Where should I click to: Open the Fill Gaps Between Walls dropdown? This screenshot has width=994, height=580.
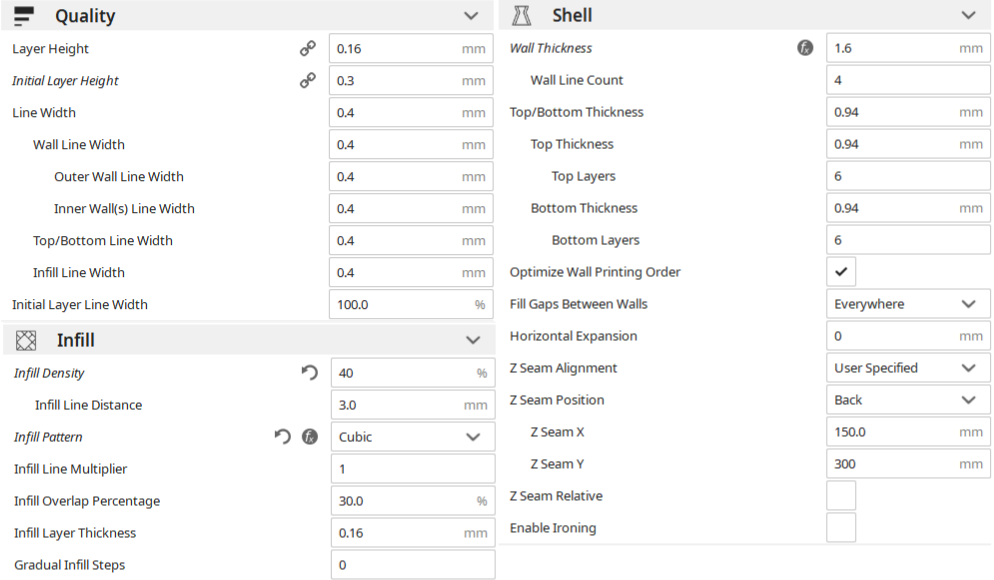[908, 304]
